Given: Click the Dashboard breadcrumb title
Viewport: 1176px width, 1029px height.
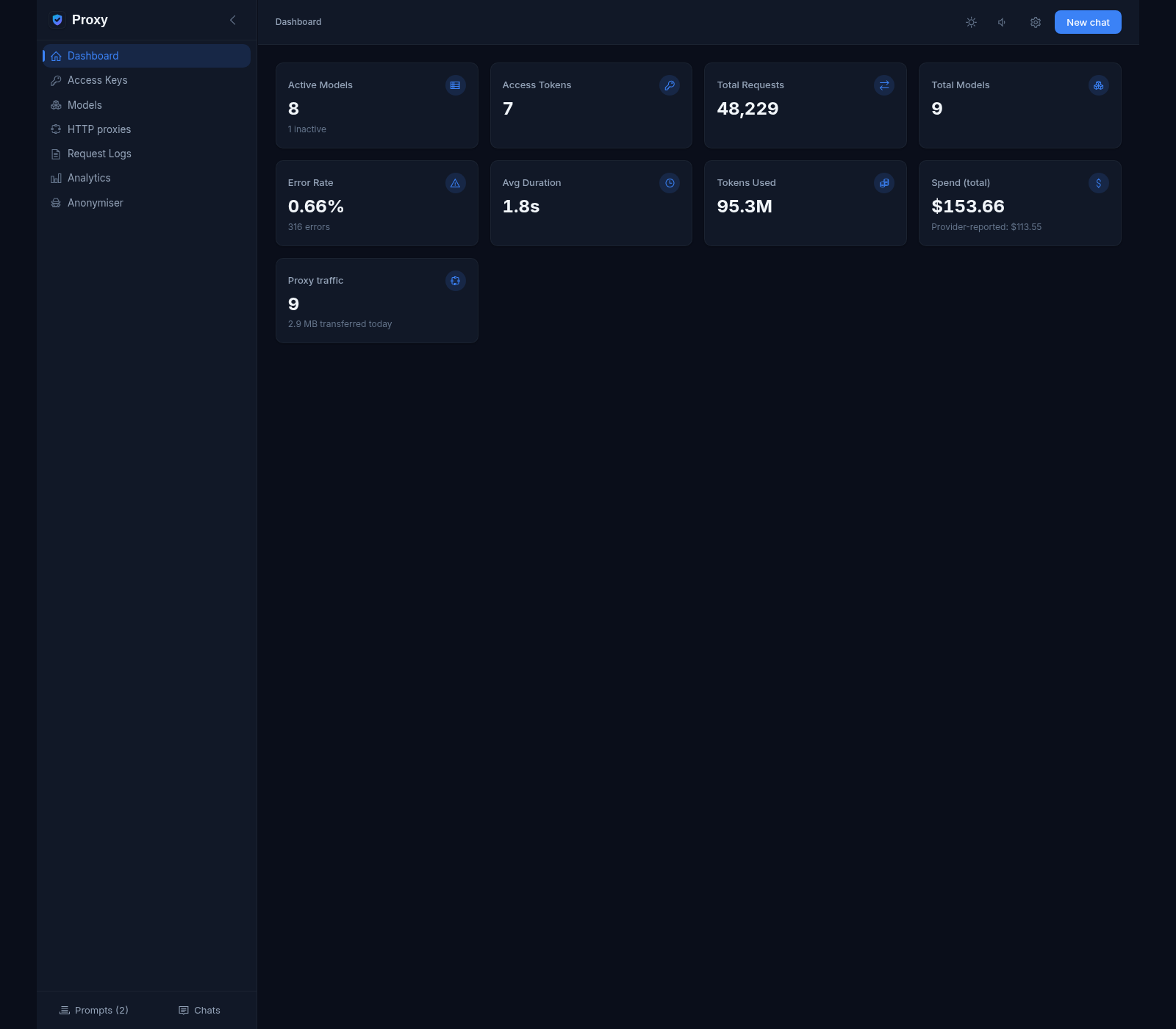Looking at the screenshot, I should pyautogui.click(x=298, y=22).
